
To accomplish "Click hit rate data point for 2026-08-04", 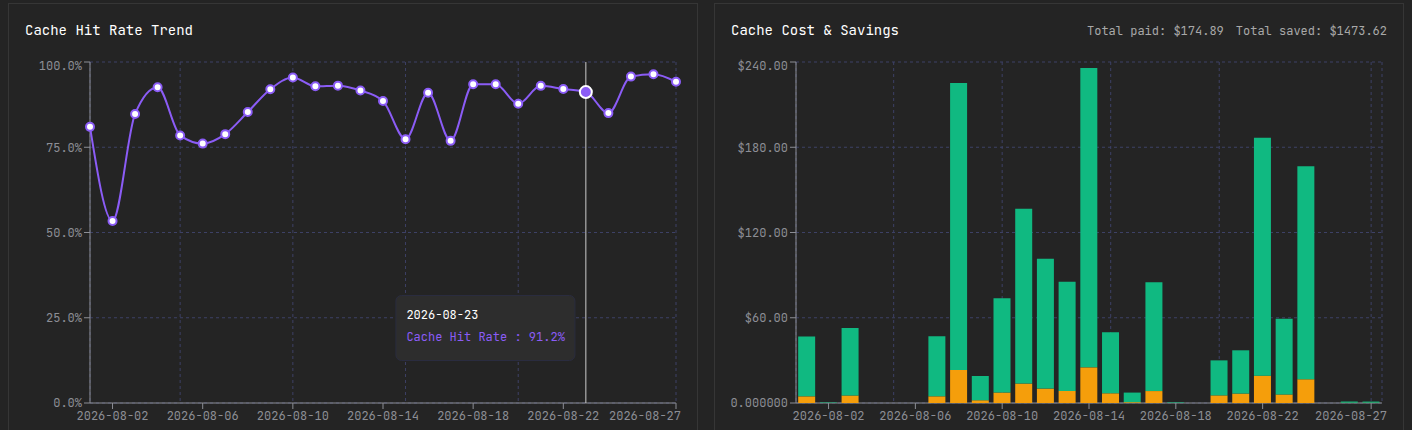I will coord(158,87).
